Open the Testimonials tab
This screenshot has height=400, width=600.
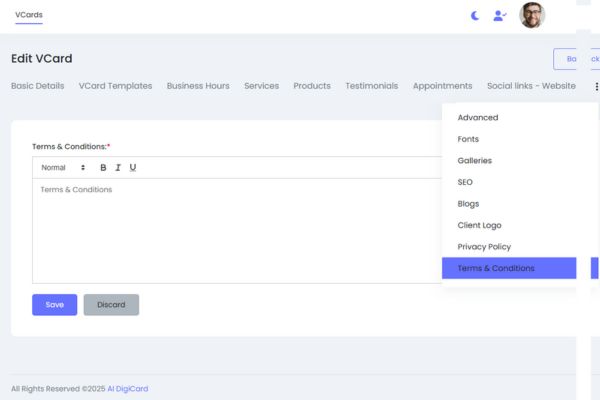[372, 86]
